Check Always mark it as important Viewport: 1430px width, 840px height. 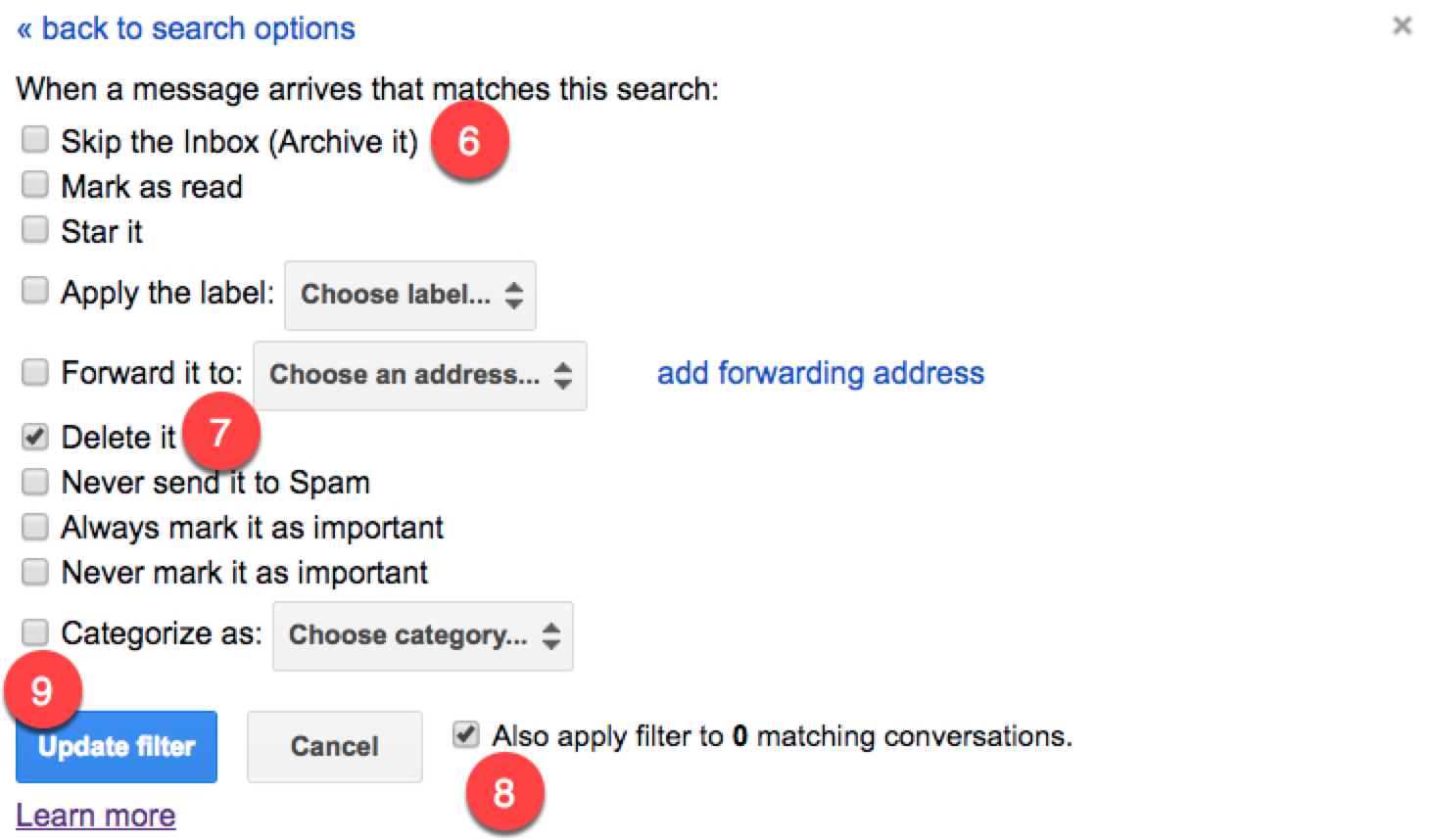point(35,527)
